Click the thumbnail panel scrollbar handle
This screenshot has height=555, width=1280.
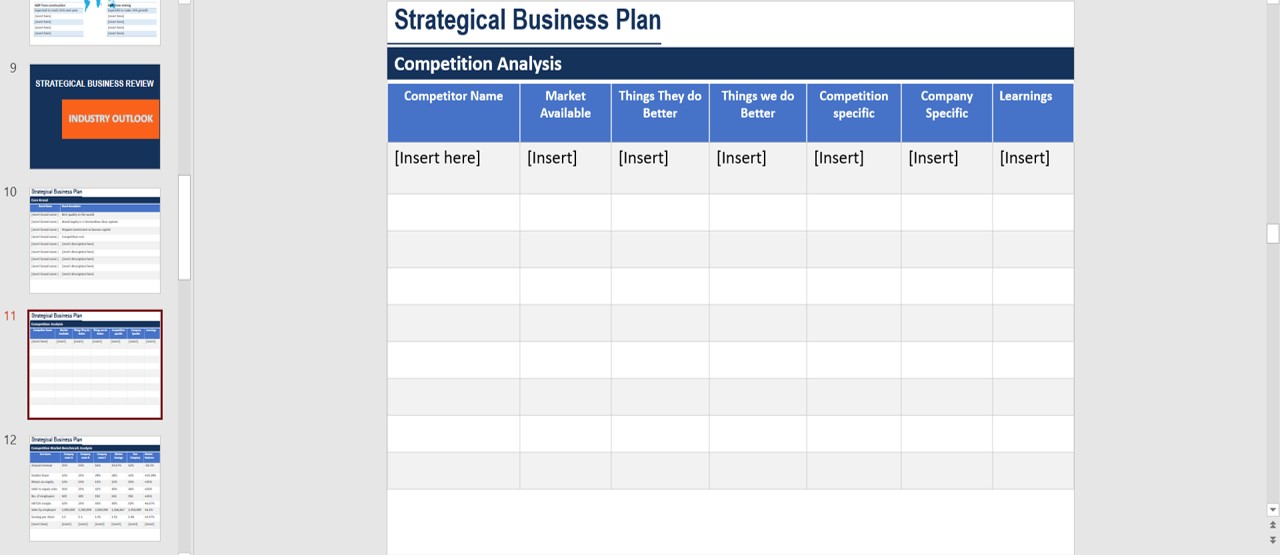point(184,228)
